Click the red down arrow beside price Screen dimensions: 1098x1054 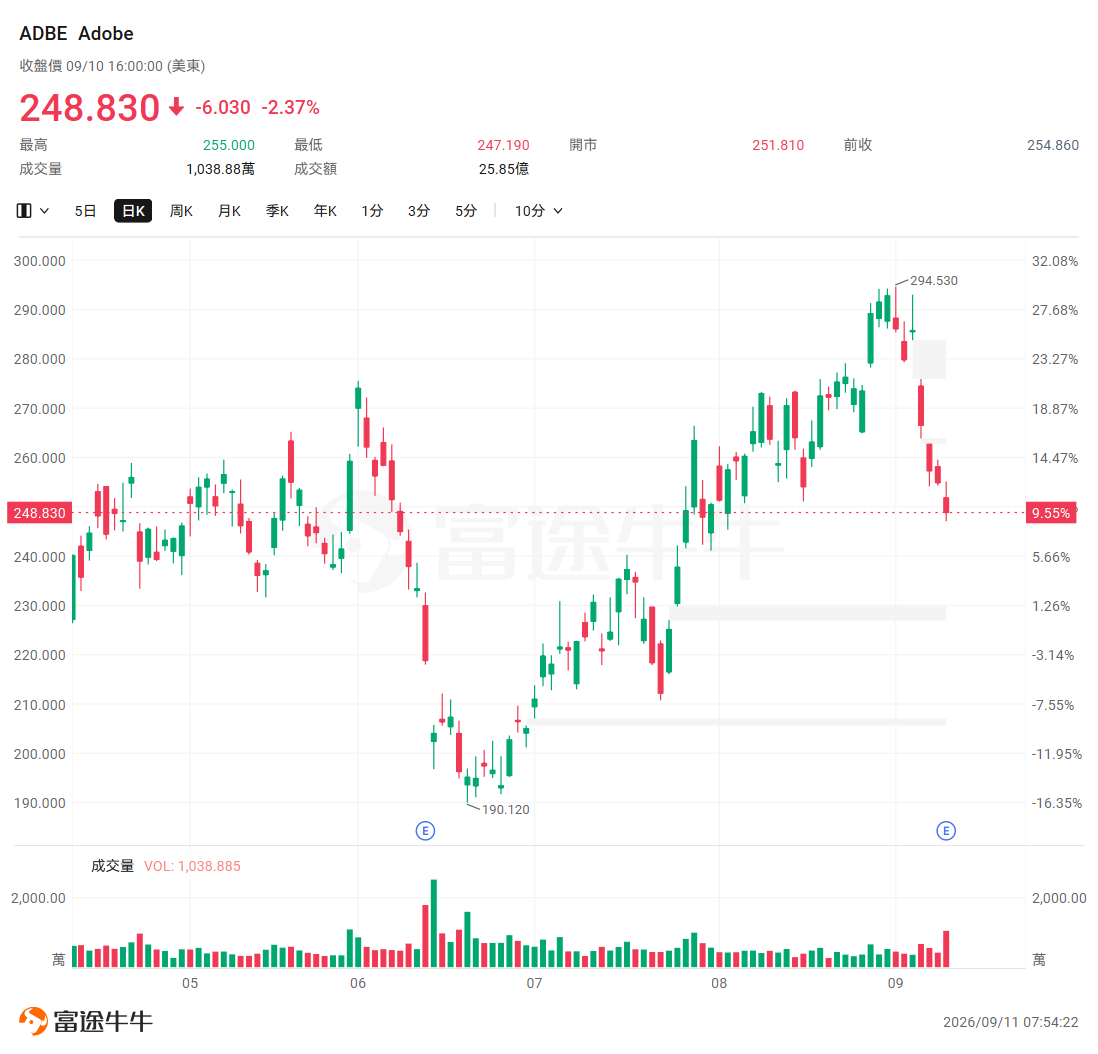176,107
